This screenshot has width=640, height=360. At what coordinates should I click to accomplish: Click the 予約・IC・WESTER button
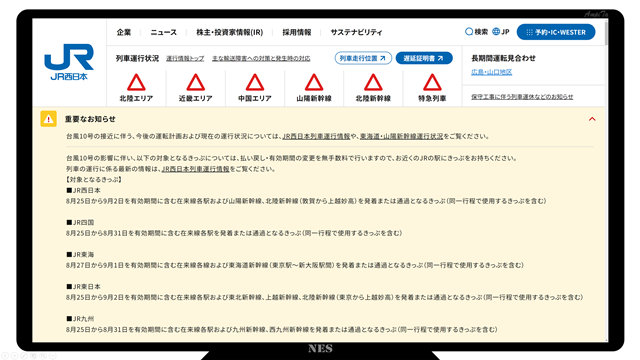tap(556, 32)
